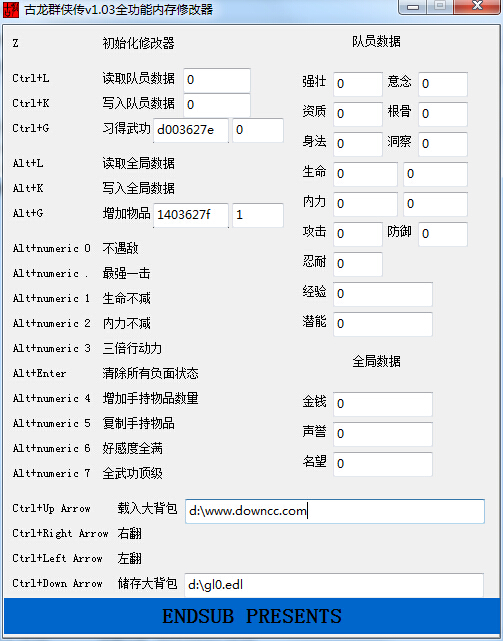Click the second 内力 value field
This screenshot has width=503, height=641.
436,204
